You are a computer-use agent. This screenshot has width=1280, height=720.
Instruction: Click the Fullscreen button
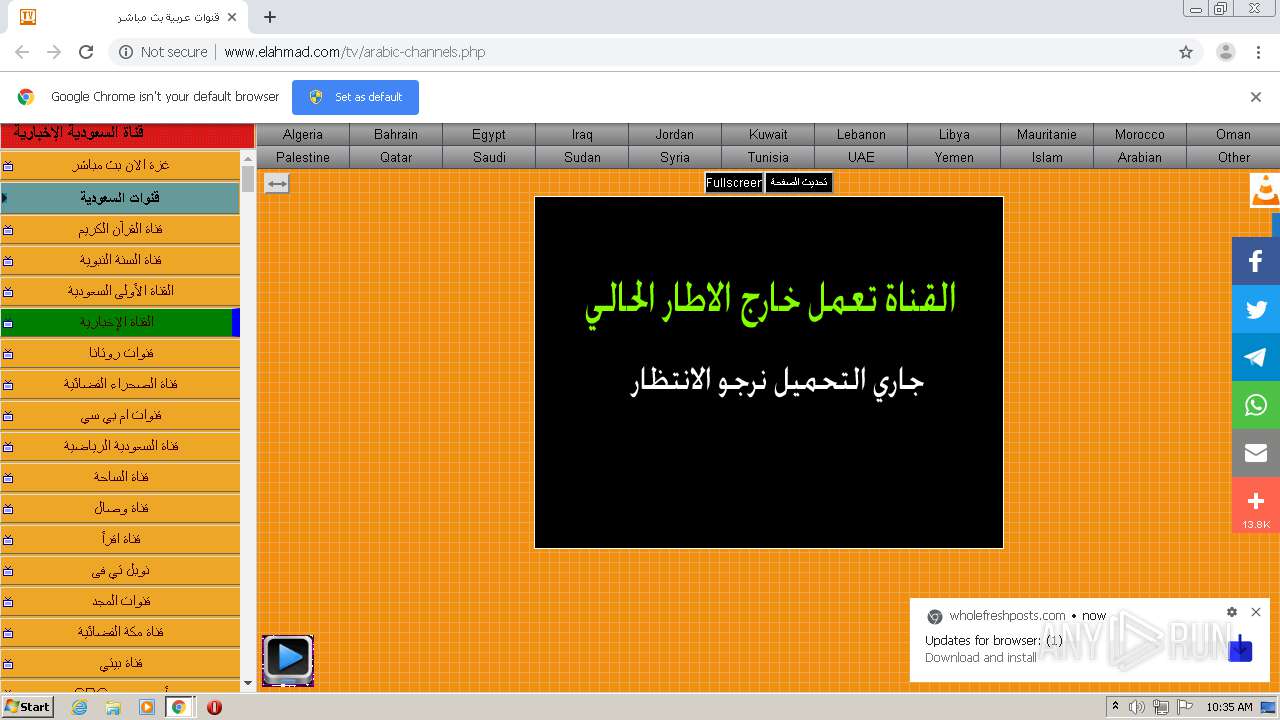pos(734,183)
